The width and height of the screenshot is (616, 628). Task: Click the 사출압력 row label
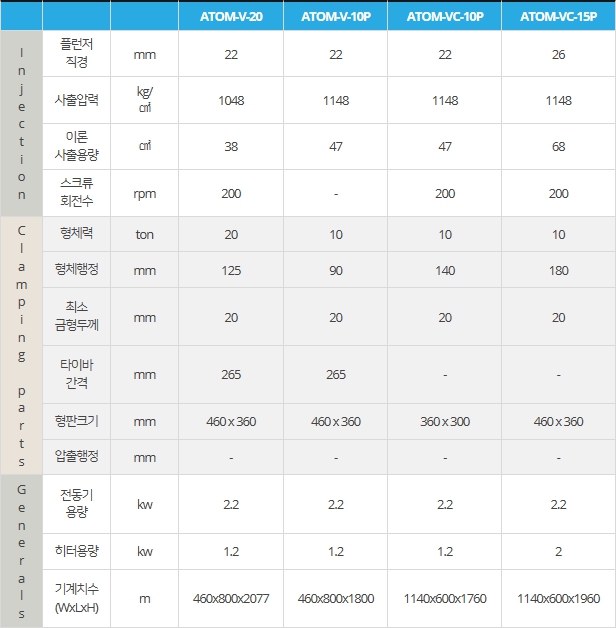click(x=76, y=99)
